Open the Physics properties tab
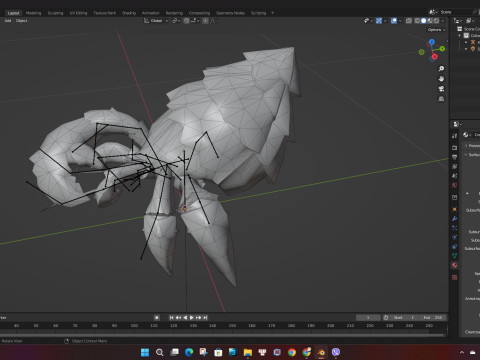 point(455,237)
